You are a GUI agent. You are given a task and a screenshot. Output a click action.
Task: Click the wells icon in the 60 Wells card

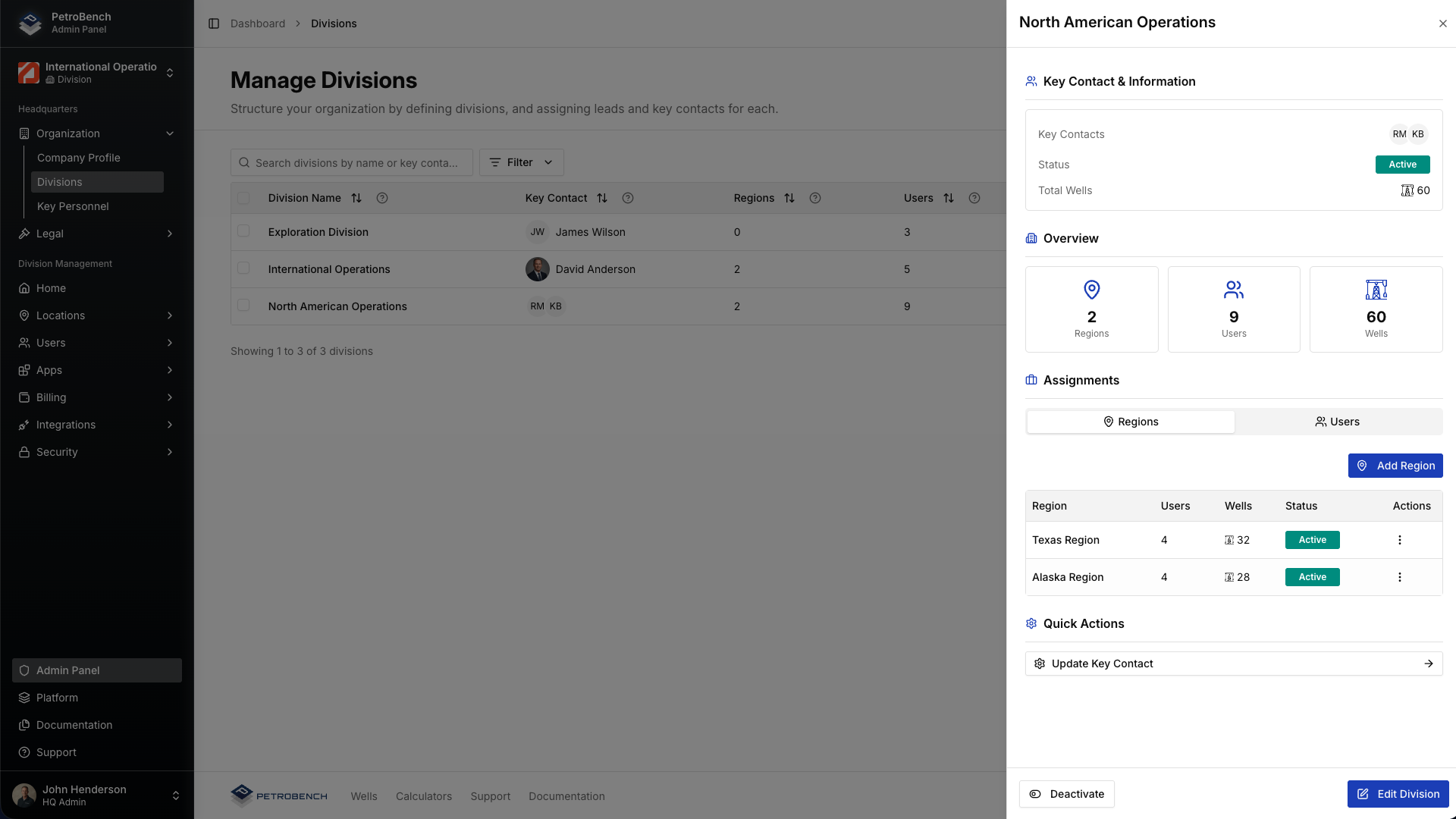click(1376, 289)
